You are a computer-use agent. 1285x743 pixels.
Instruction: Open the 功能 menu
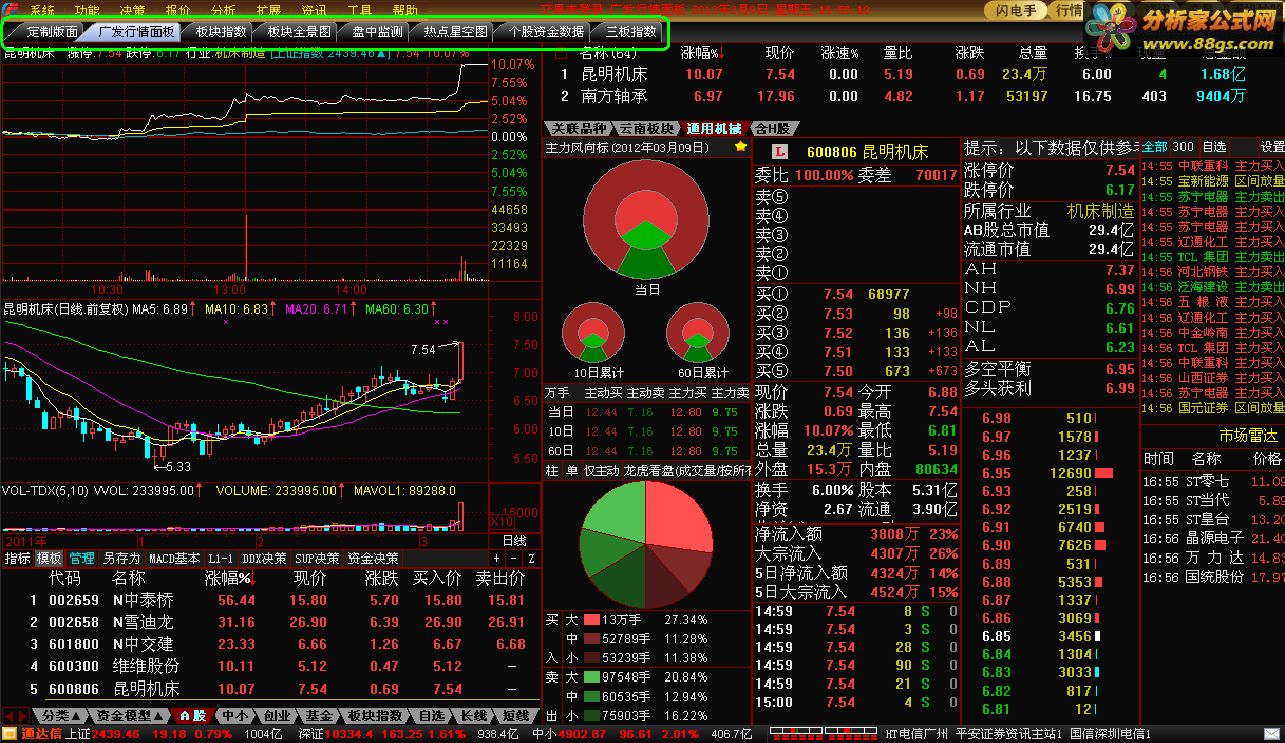(x=87, y=10)
